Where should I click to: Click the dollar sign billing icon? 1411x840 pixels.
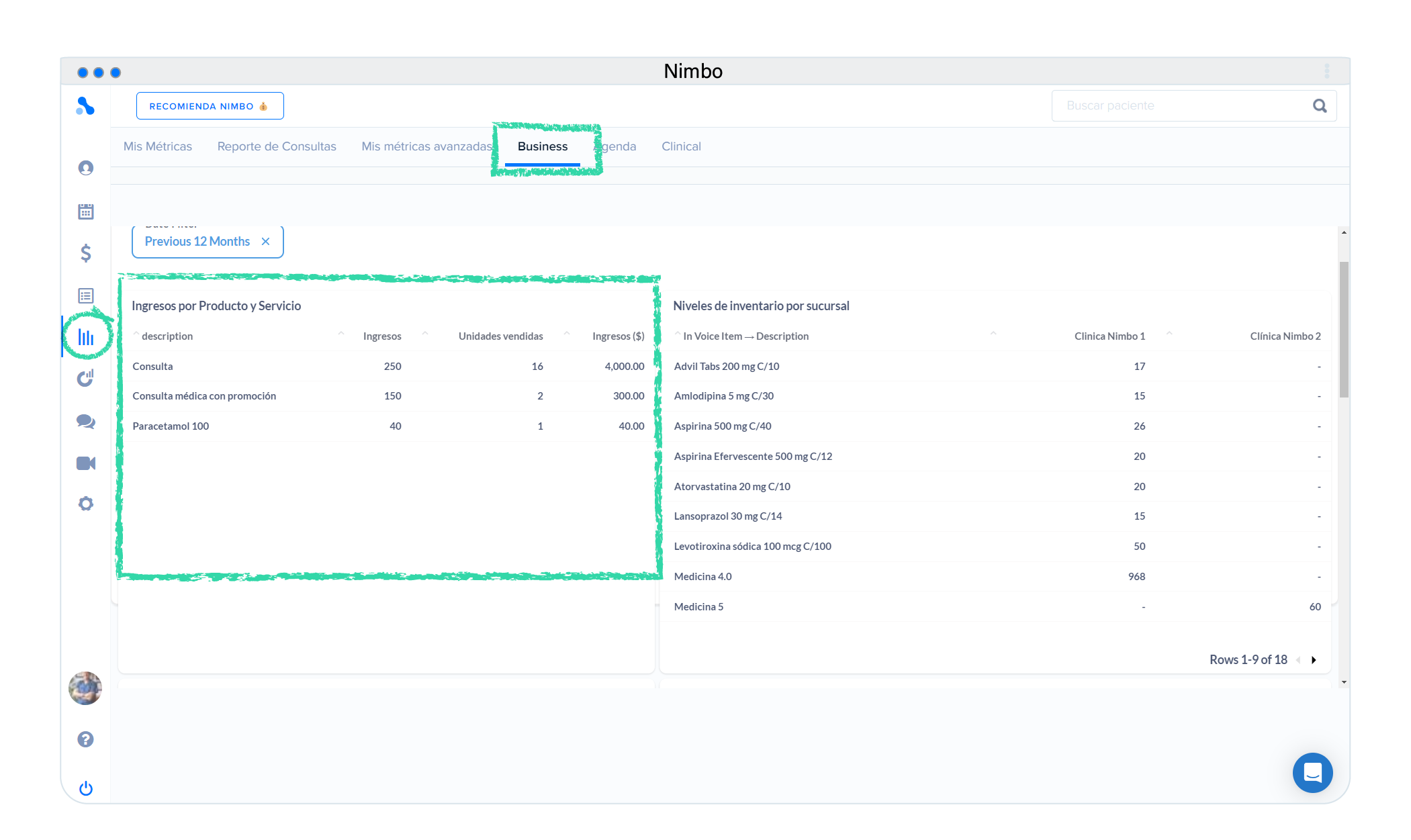(x=86, y=253)
